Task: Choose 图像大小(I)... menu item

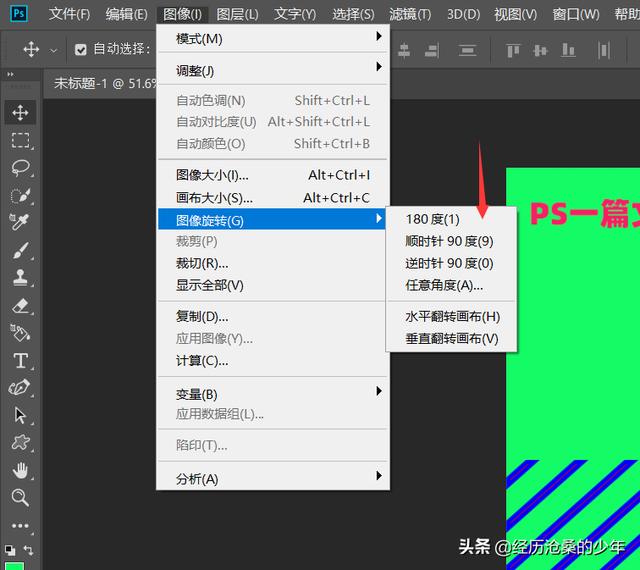Action: 272,175
